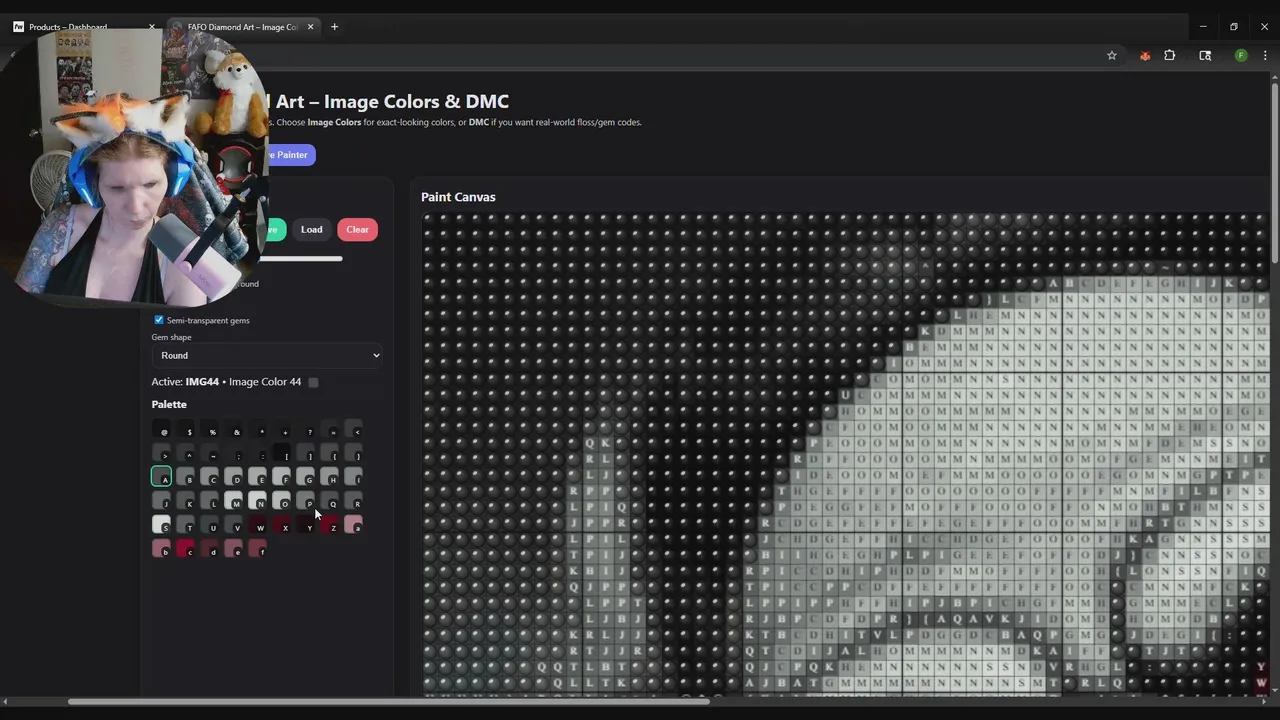This screenshot has width=1280, height=720.
Task: Select palette swatch with ^ symbol
Action: click(185, 452)
